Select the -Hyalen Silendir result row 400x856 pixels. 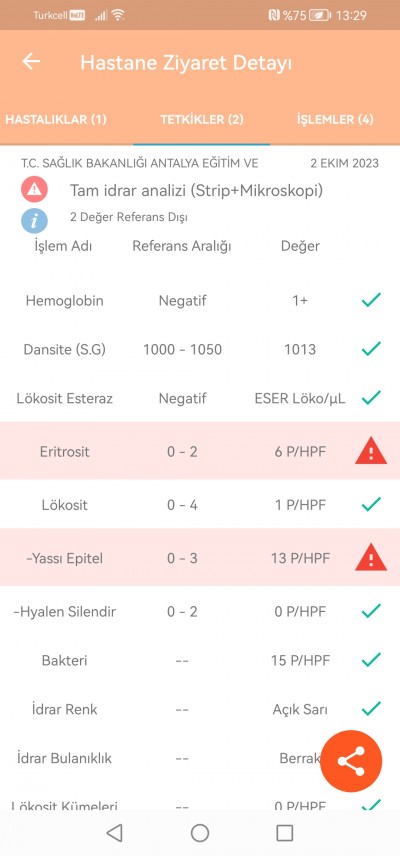coord(200,611)
